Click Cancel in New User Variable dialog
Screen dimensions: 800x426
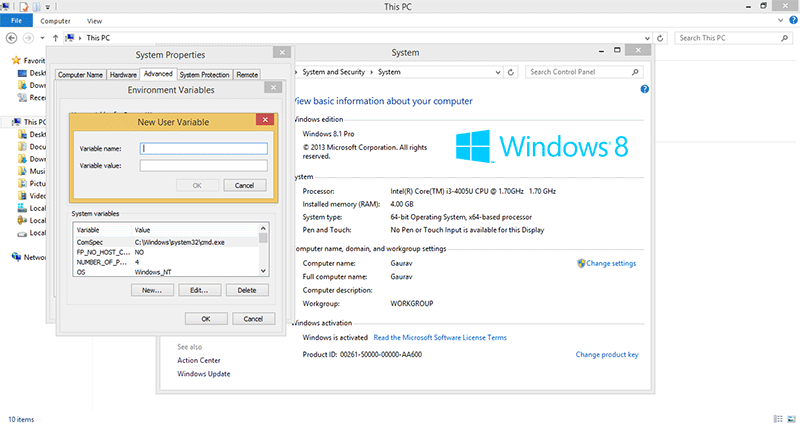click(244, 185)
